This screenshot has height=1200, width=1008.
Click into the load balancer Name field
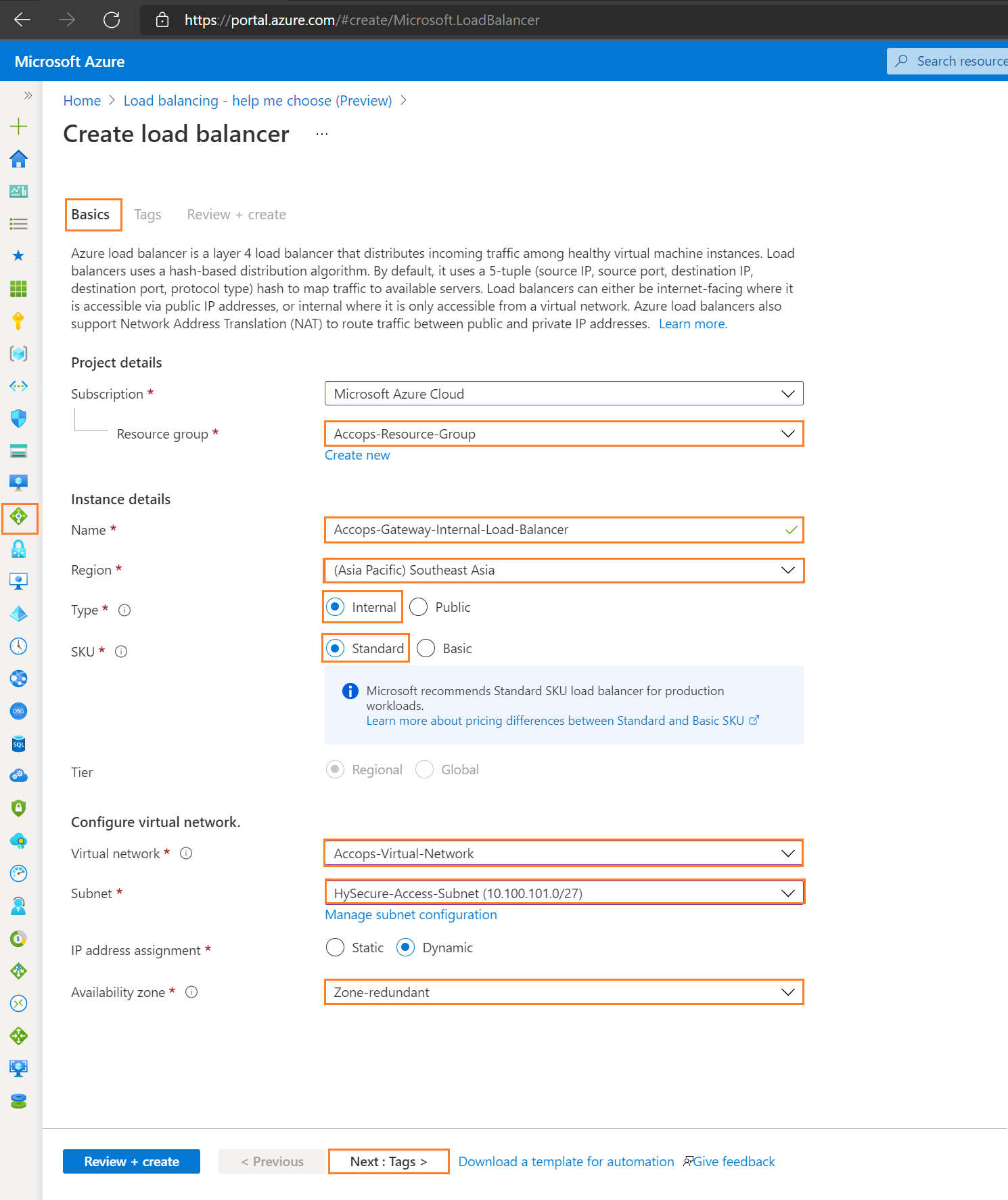click(564, 530)
